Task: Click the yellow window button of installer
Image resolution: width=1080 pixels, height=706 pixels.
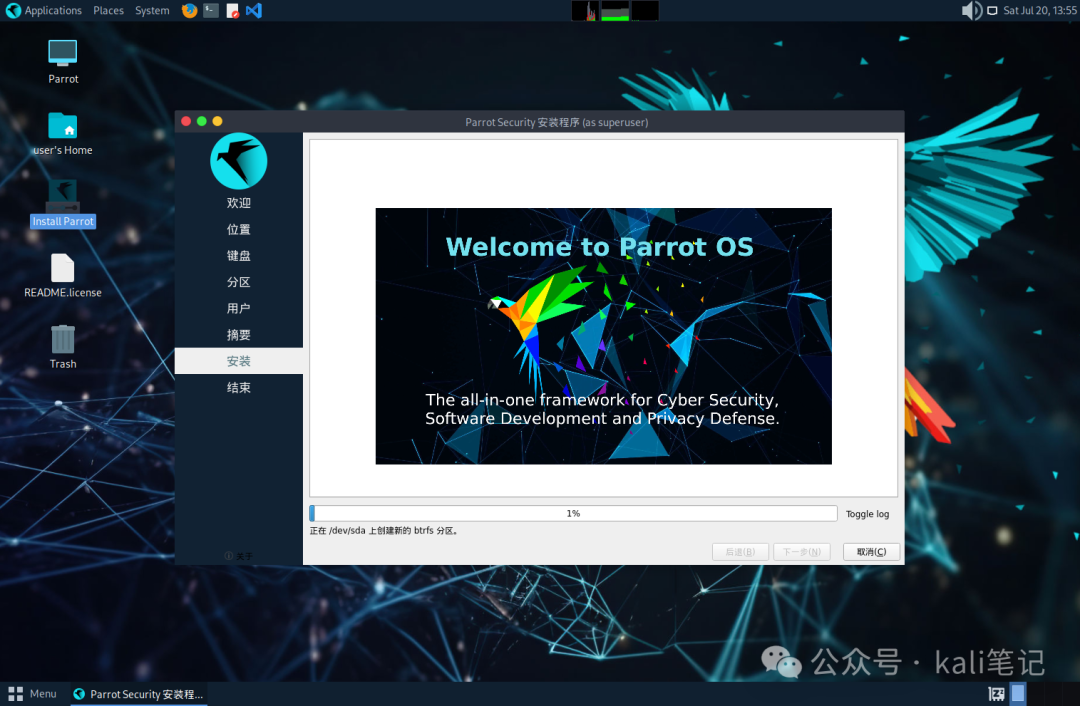Action: (x=218, y=121)
